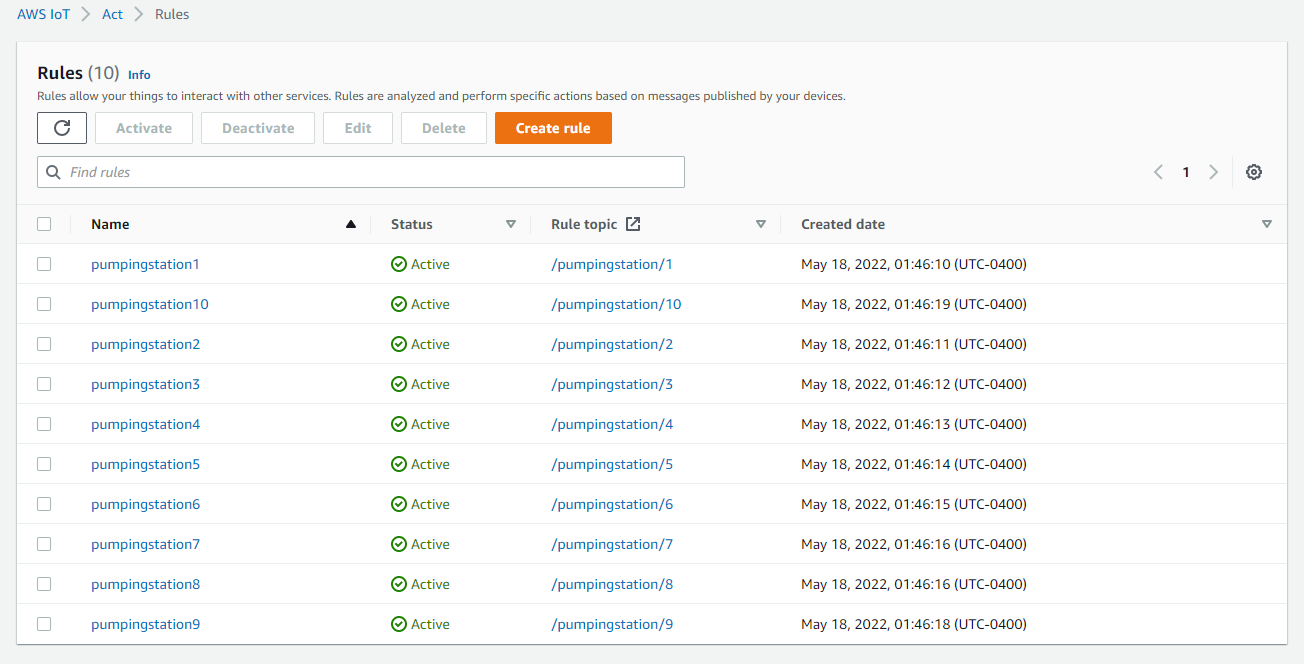
Task: Open topic link /pumpingstation/7
Action: point(612,544)
